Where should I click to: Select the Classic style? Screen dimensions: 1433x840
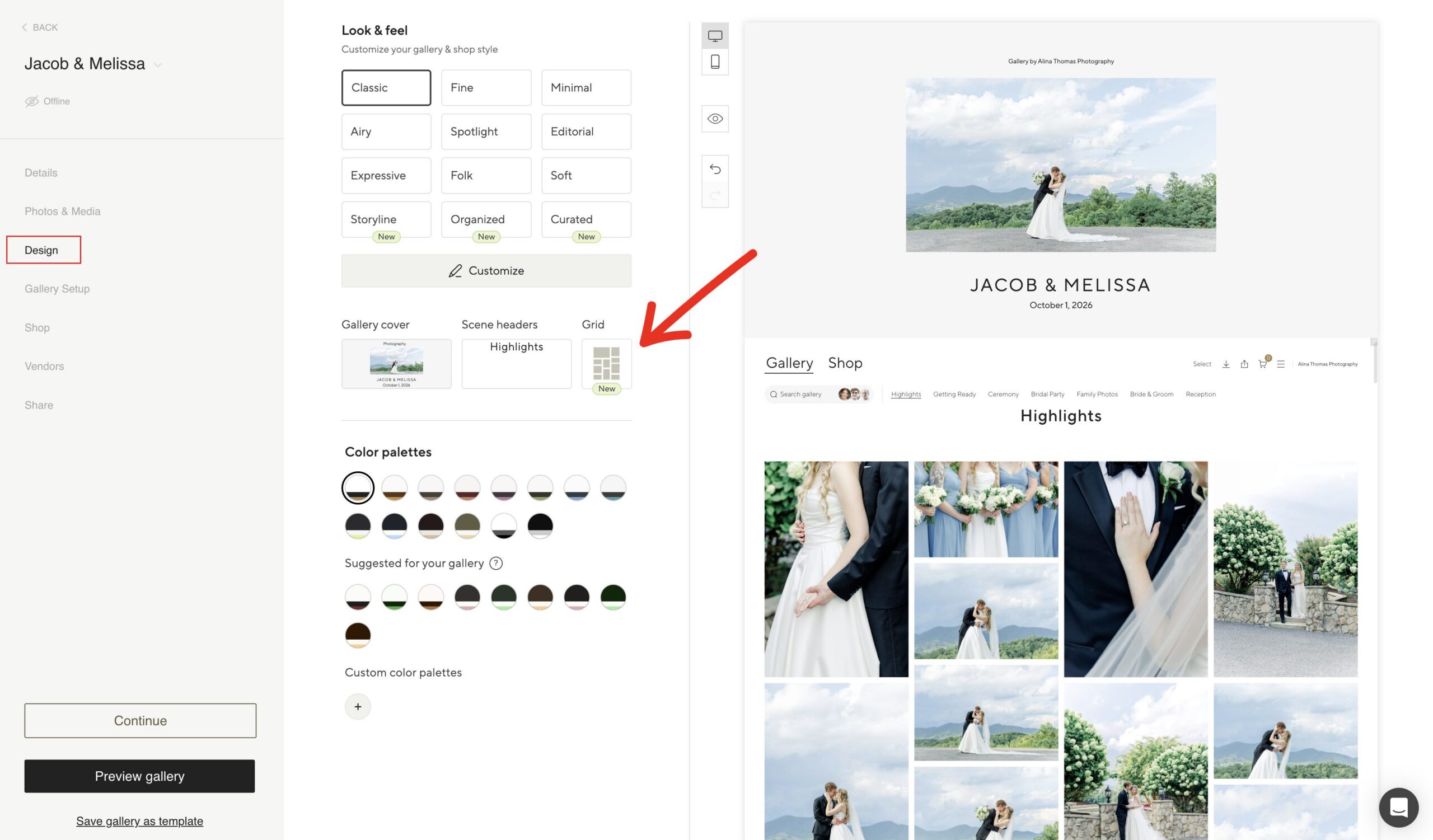coord(386,87)
